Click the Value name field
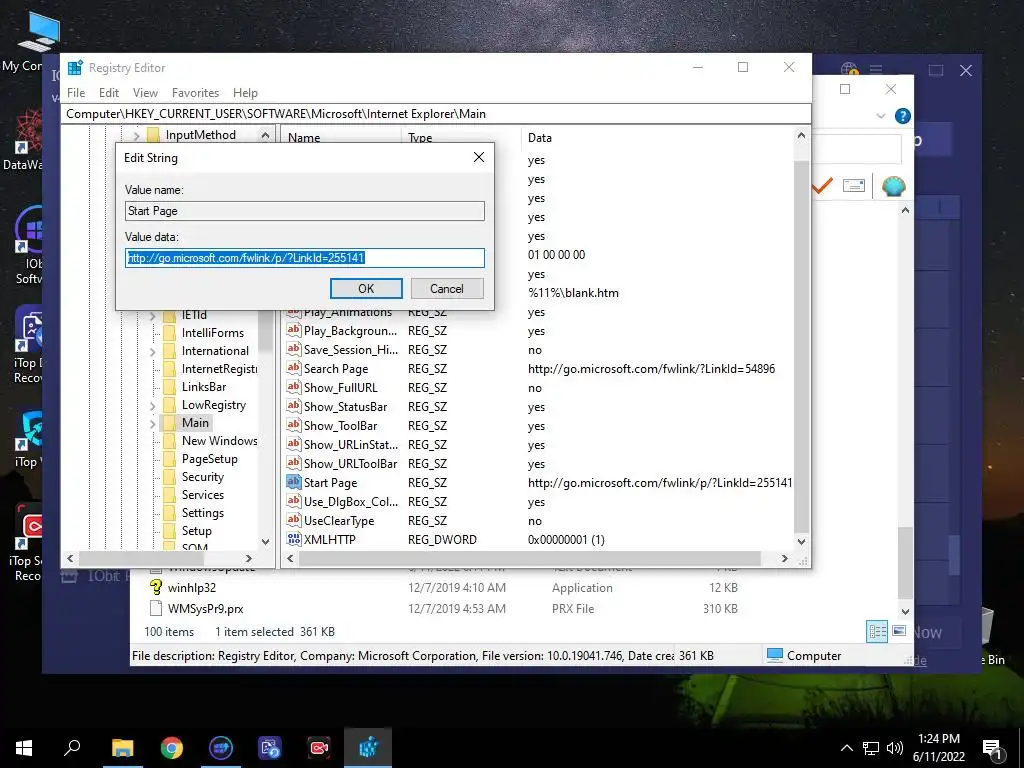Screen dimensions: 1024x768 click(x=305, y=211)
